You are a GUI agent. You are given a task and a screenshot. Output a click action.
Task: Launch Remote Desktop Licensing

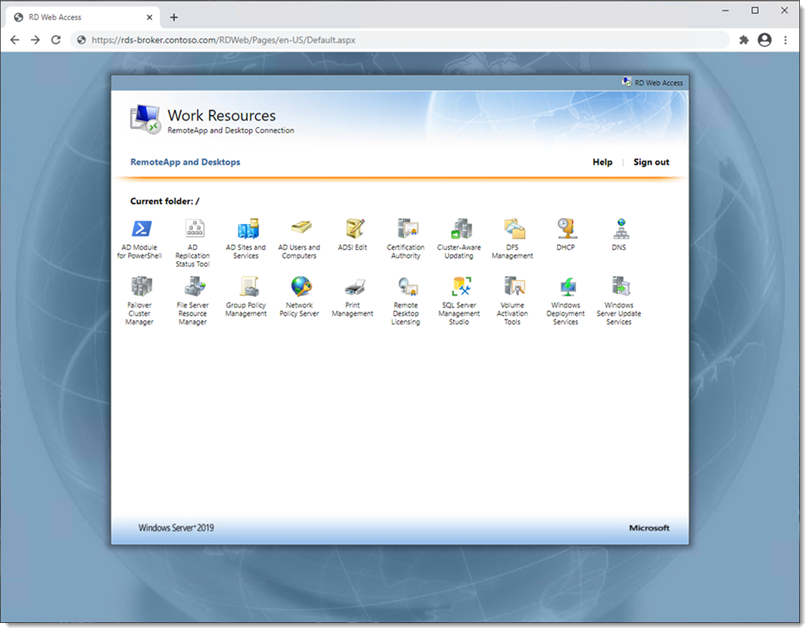coord(407,300)
